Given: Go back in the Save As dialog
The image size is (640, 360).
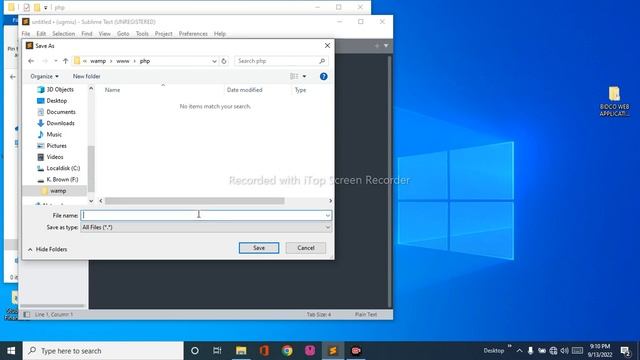Looking at the screenshot, I should [31, 61].
